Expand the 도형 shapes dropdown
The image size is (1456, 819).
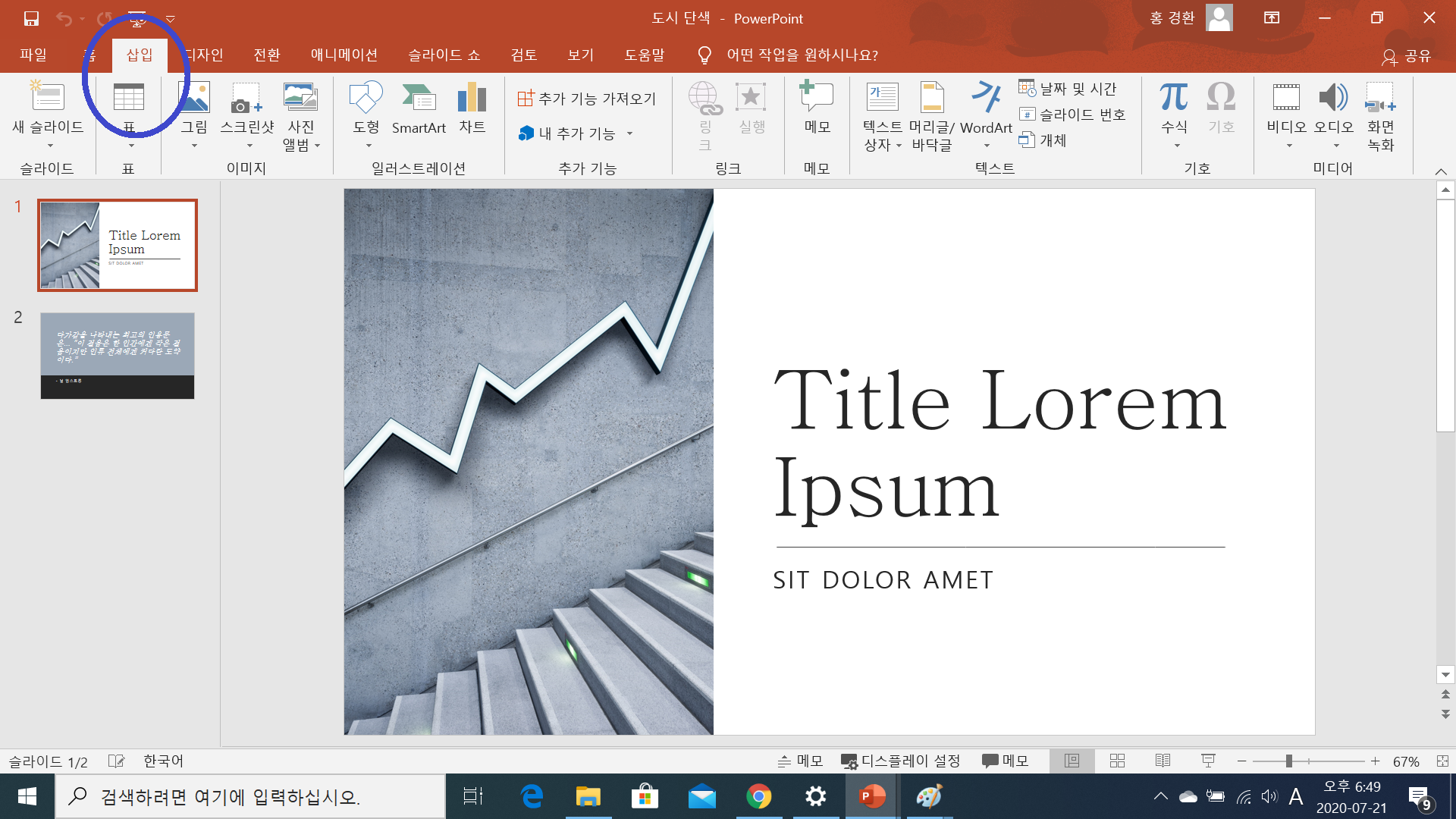click(369, 146)
